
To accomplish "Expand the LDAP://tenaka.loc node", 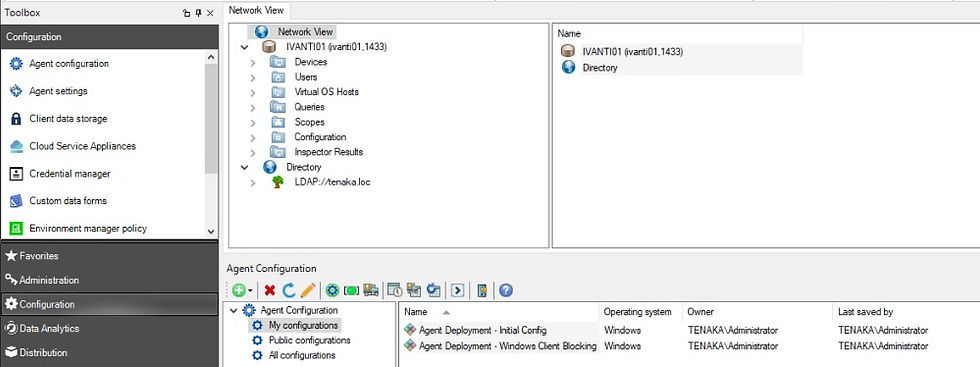I will coord(252,183).
